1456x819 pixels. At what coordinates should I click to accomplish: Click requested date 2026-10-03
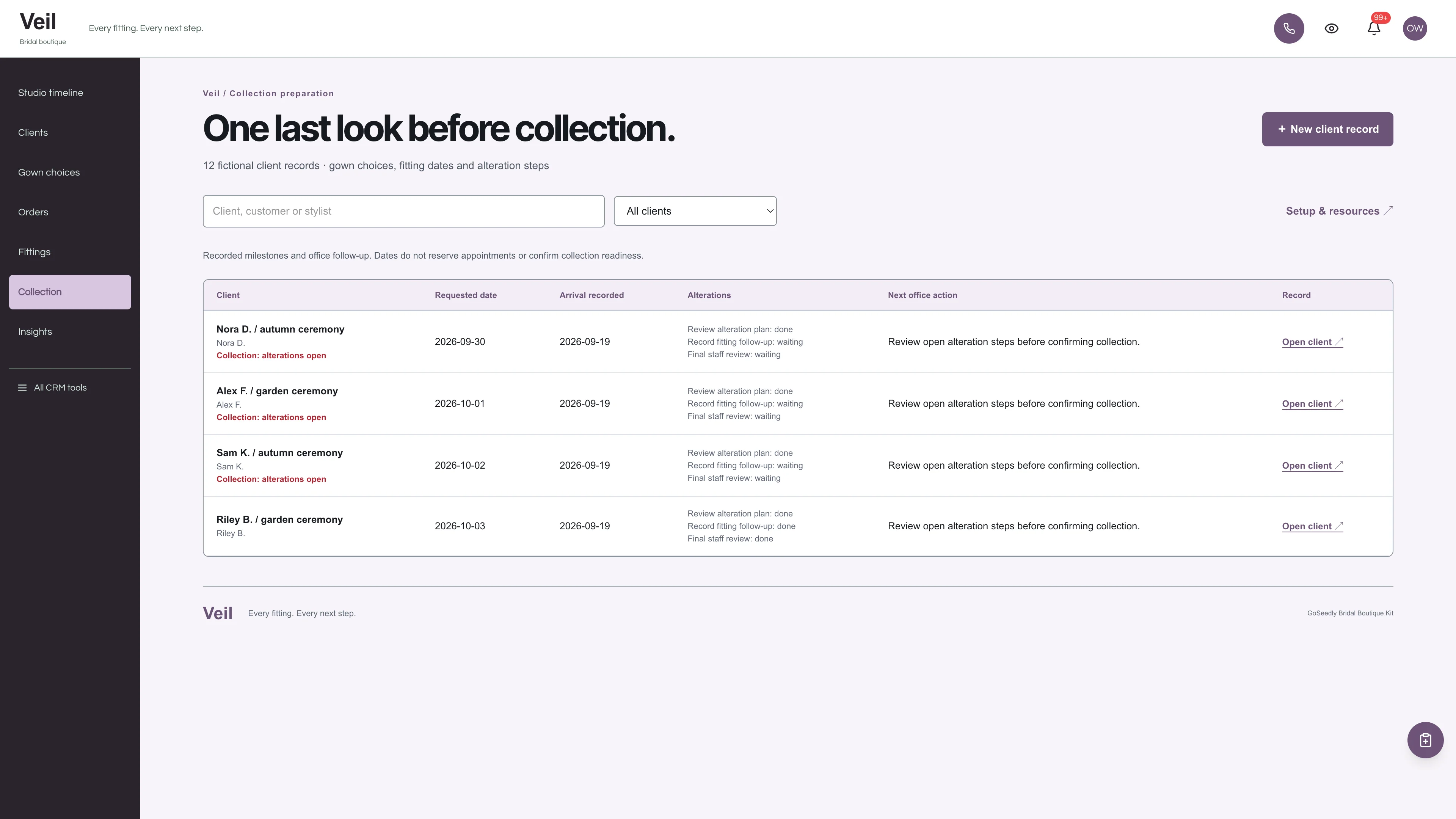coord(460,526)
